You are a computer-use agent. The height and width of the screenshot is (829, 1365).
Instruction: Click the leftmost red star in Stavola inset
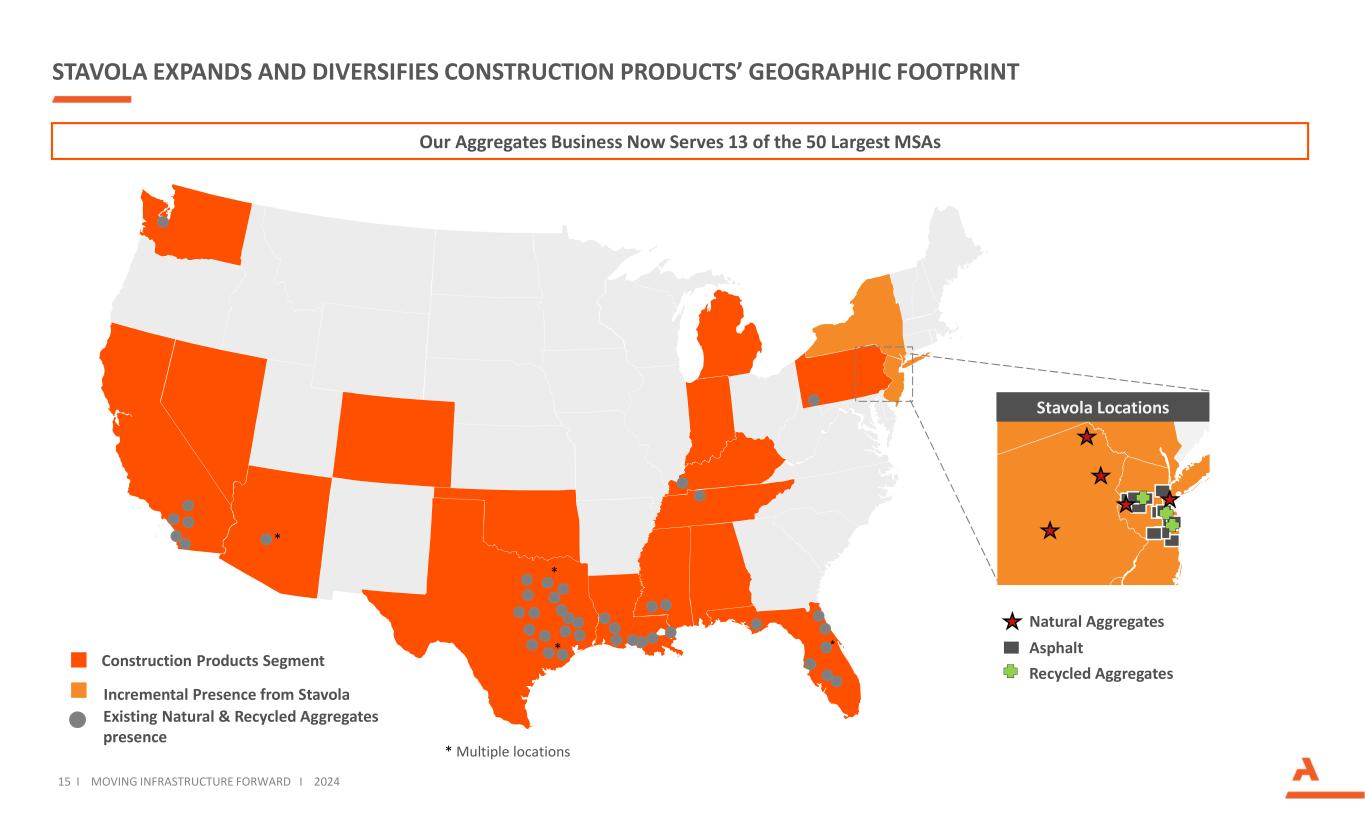click(1049, 530)
